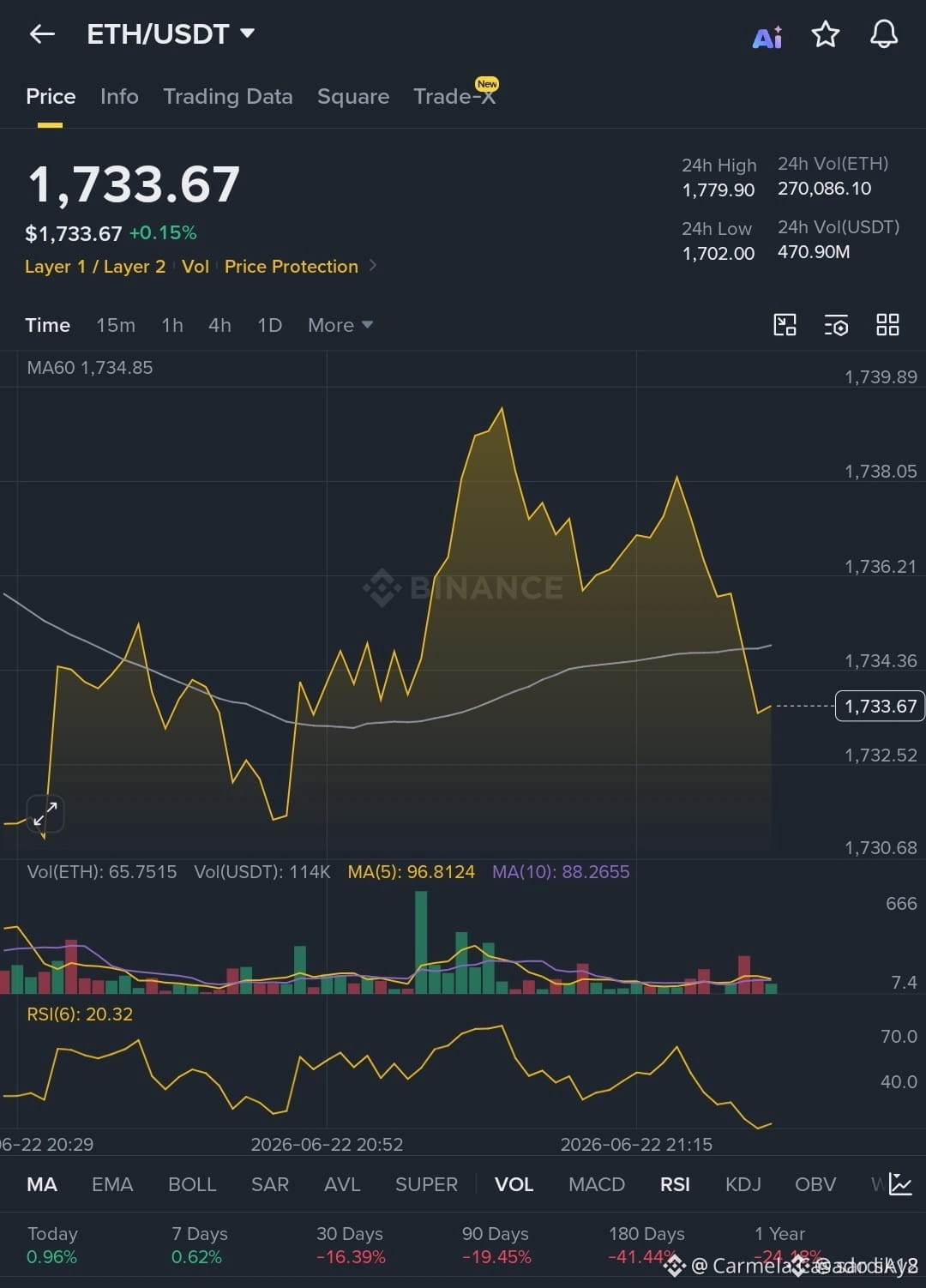Open the Square tab

[353, 96]
